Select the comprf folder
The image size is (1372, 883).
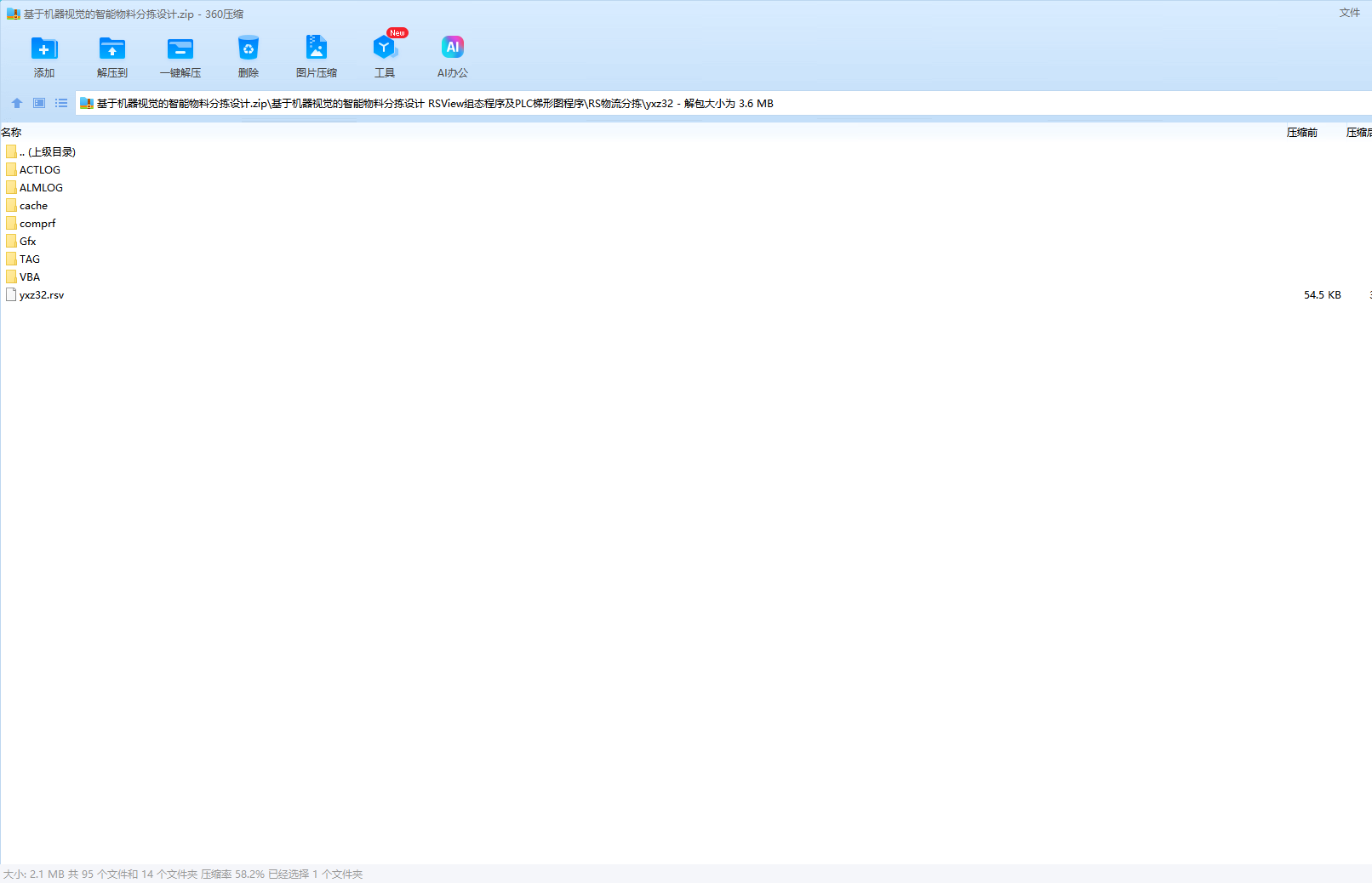37,224
